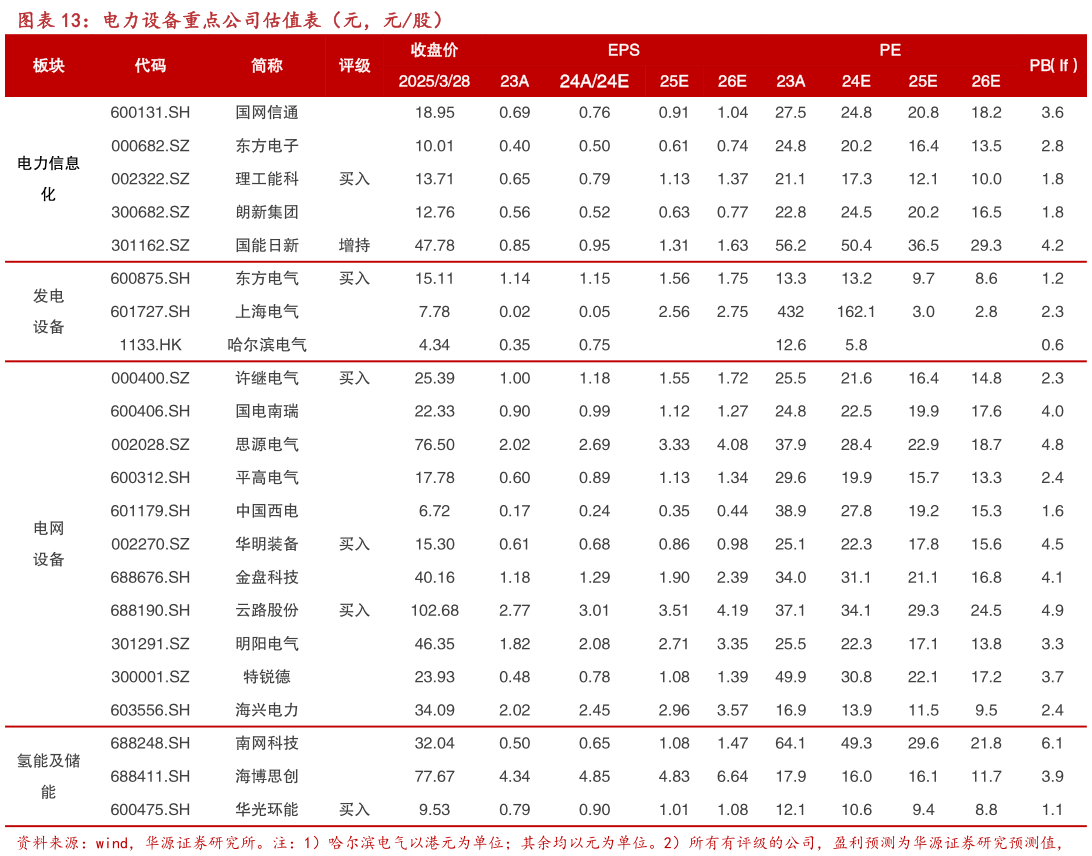Click the "24E" subheader under PE
Image resolution: width=1092 pixels, height=856 pixels.
[x=856, y=81]
